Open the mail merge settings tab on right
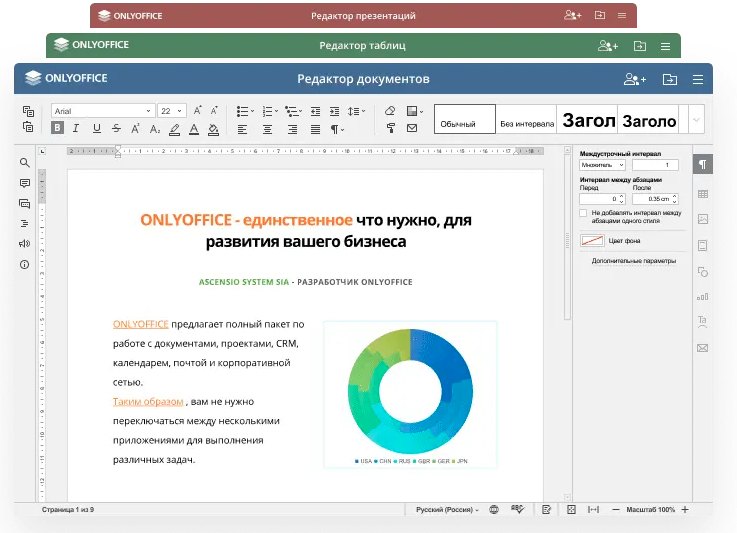 click(703, 348)
